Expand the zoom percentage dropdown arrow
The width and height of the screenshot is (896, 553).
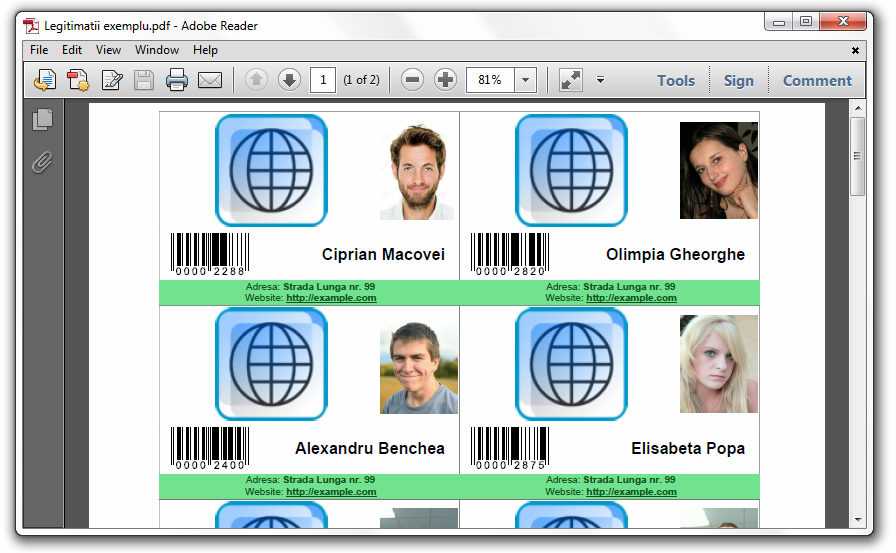pos(526,80)
